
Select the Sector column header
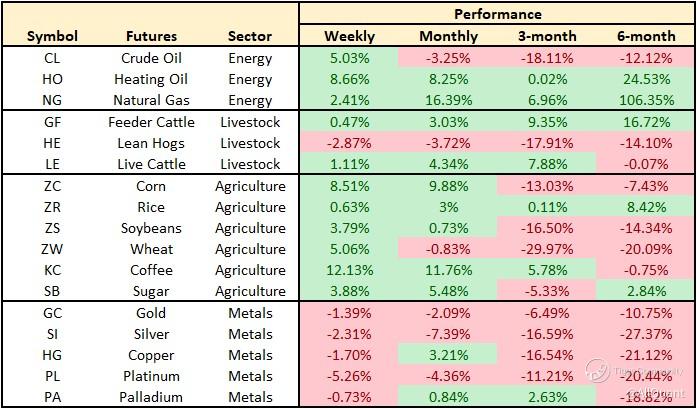(x=249, y=36)
